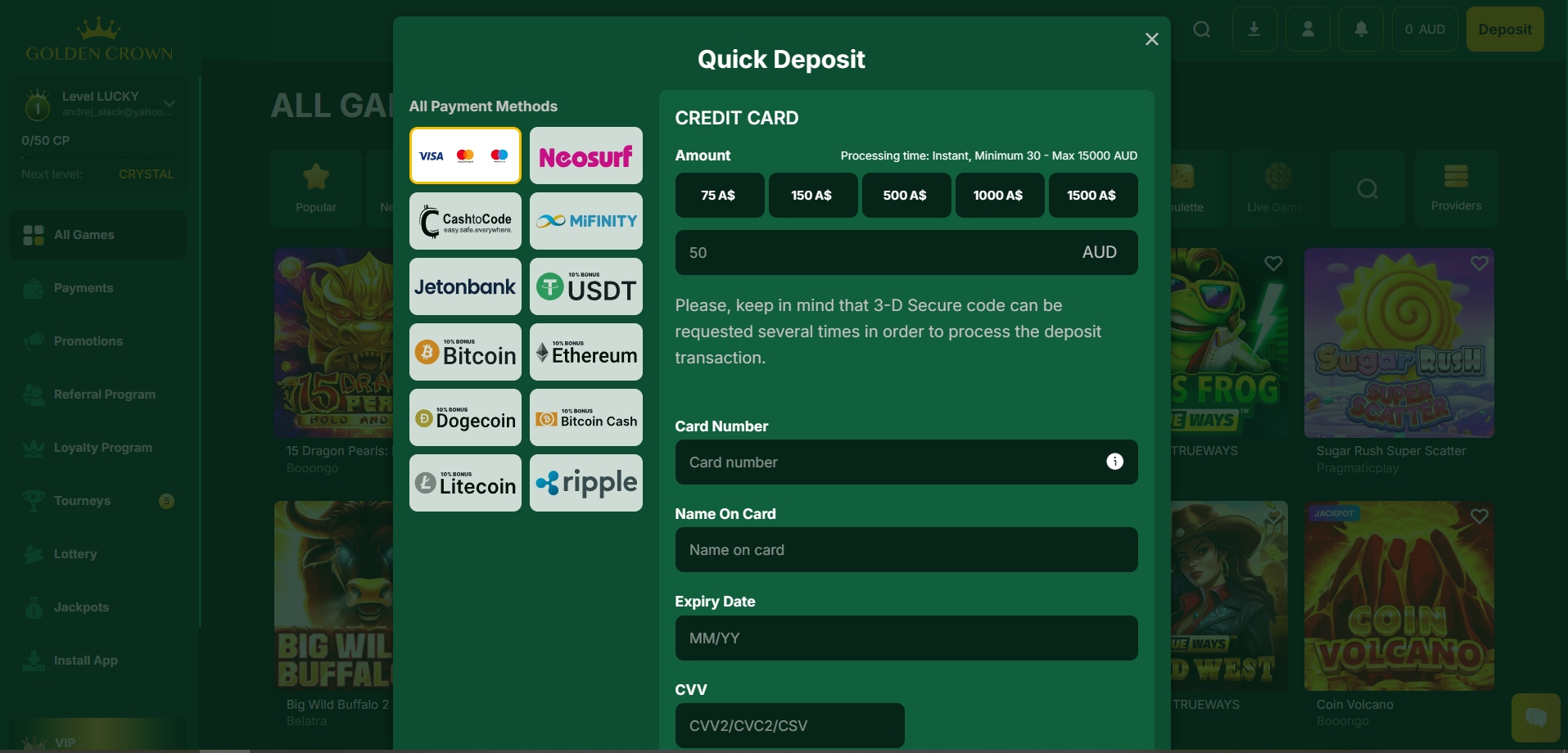Viewport: 1568px width, 753px height.
Task: Select Ripple as payment method
Action: 585,483
